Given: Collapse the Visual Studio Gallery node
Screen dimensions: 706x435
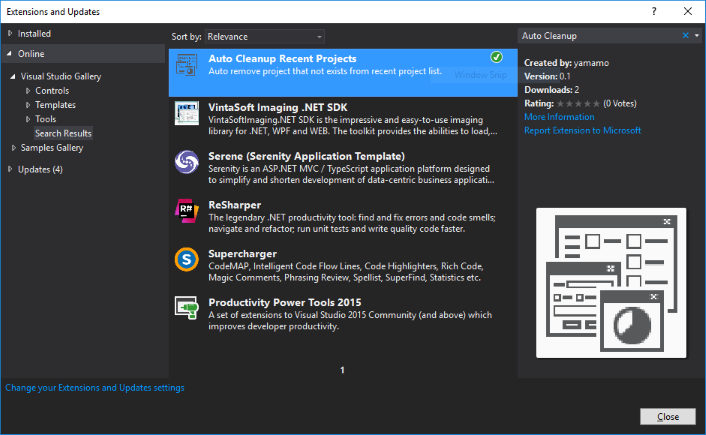Looking at the screenshot, I should coord(13,77).
